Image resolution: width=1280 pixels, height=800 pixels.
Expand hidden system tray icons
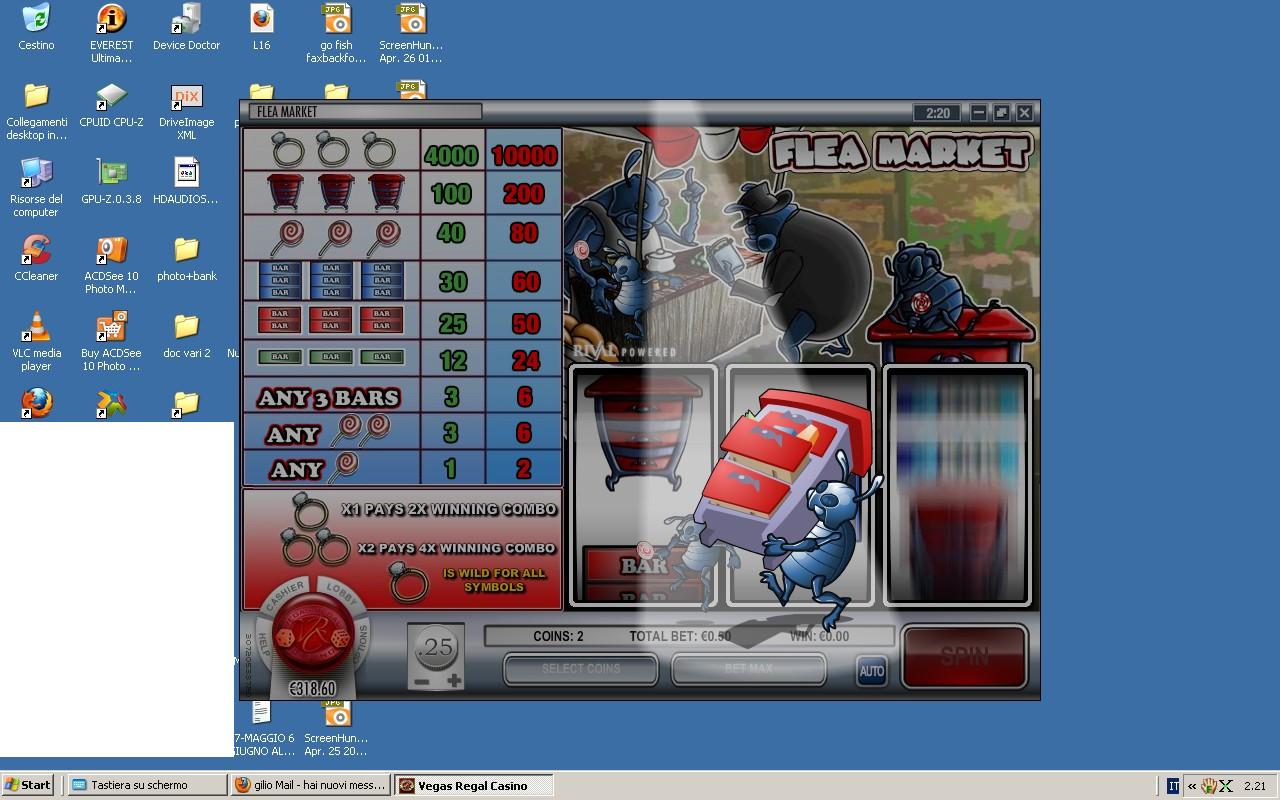click(x=1191, y=786)
